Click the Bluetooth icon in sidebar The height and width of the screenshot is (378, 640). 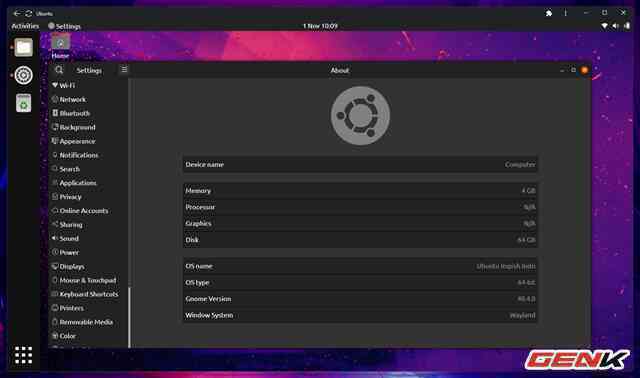click(55, 113)
